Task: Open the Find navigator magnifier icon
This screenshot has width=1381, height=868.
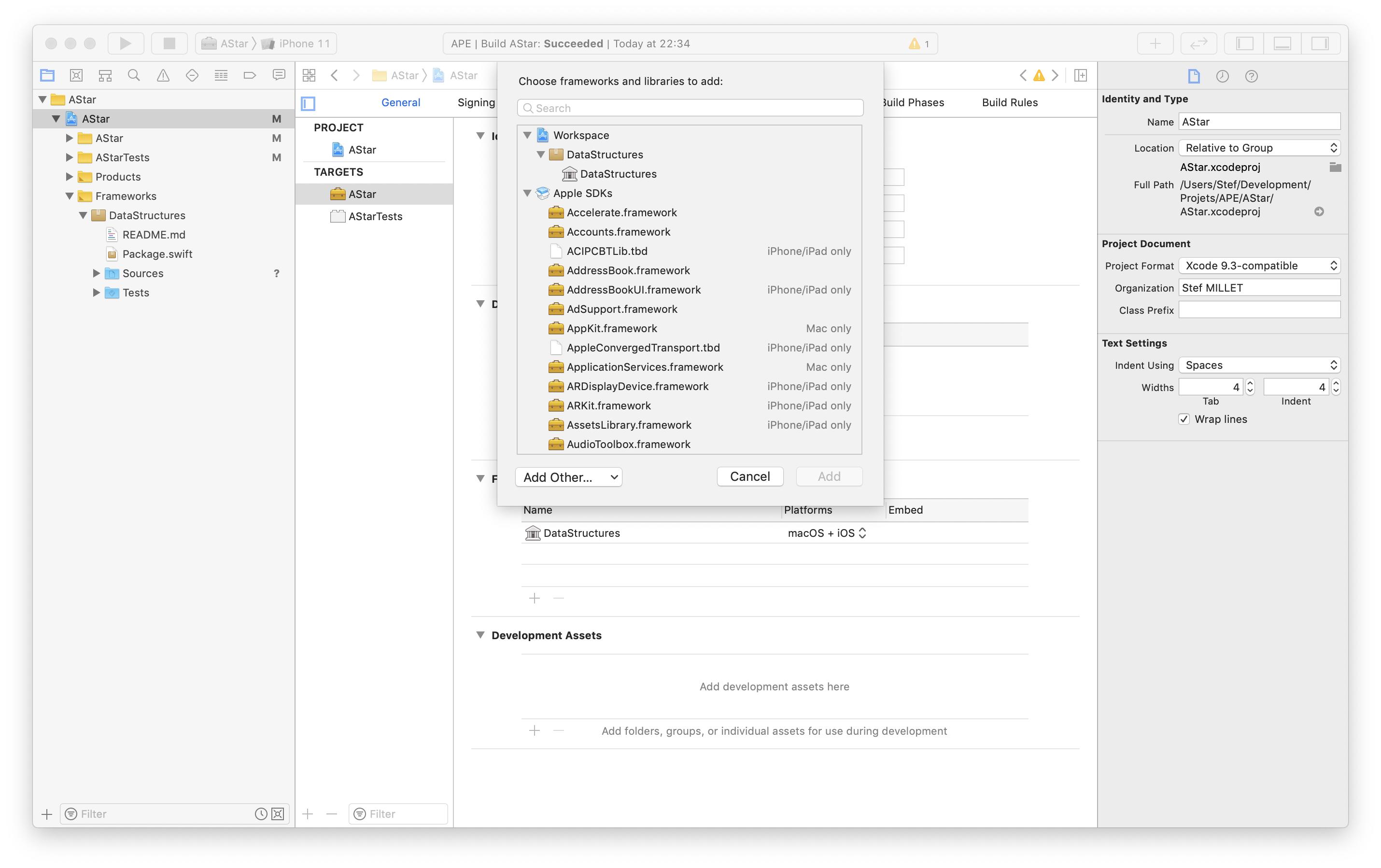Action: tap(134, 75)
